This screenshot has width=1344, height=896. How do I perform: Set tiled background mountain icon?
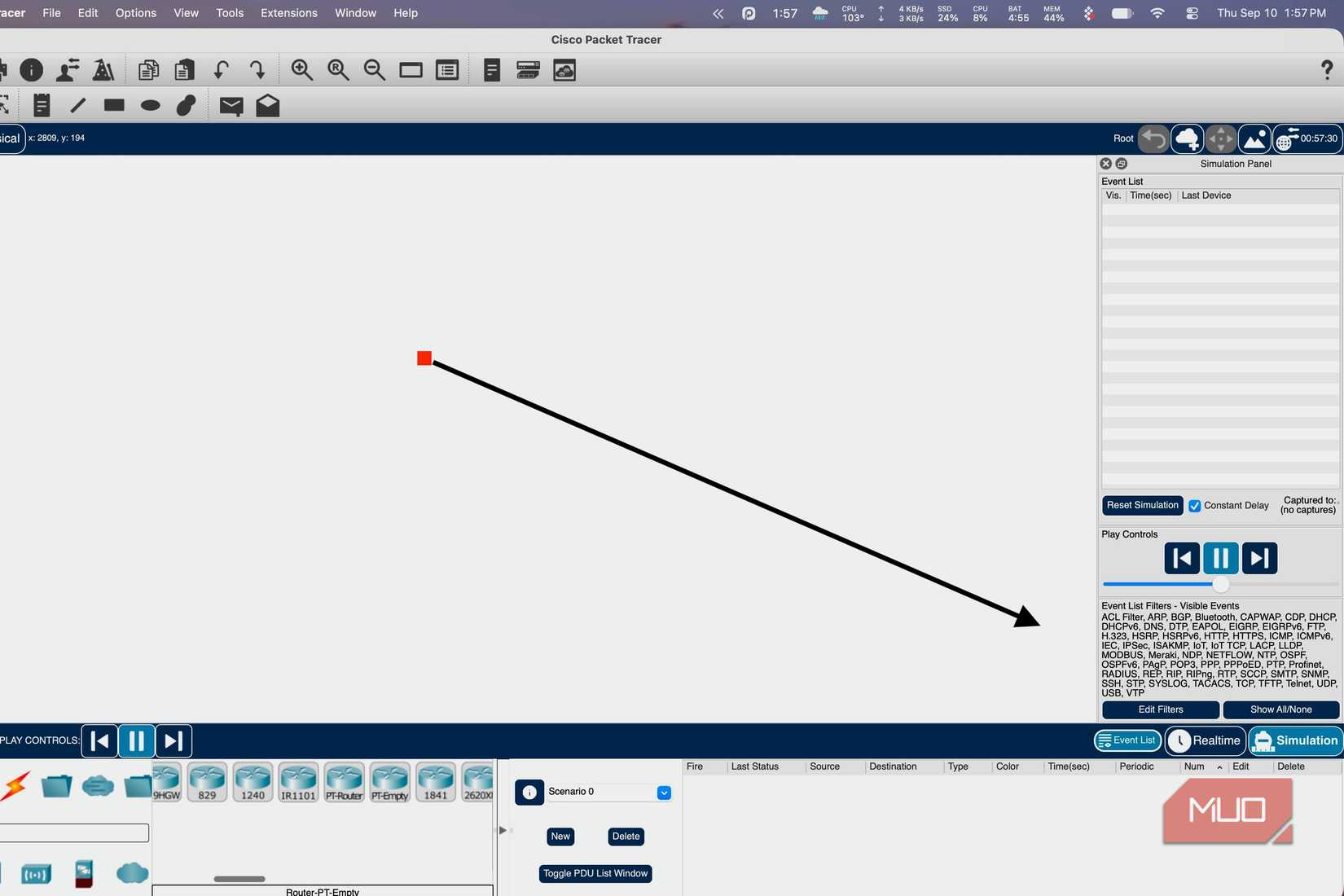coord(1254,138)
